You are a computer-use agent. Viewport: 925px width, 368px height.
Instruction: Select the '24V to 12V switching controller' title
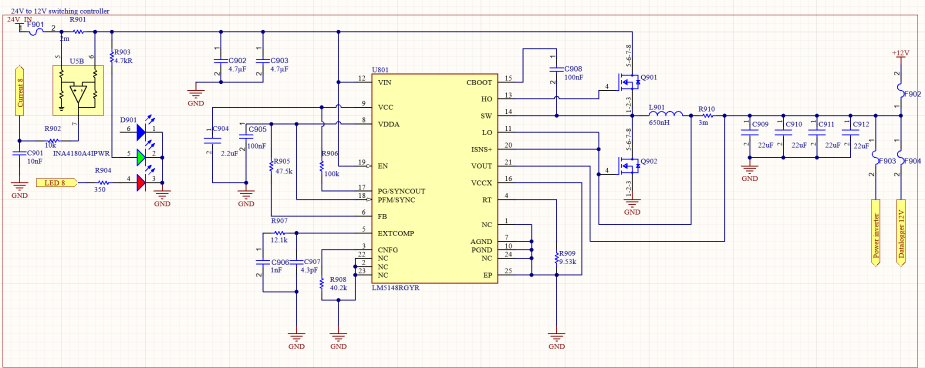coord(61,12)
